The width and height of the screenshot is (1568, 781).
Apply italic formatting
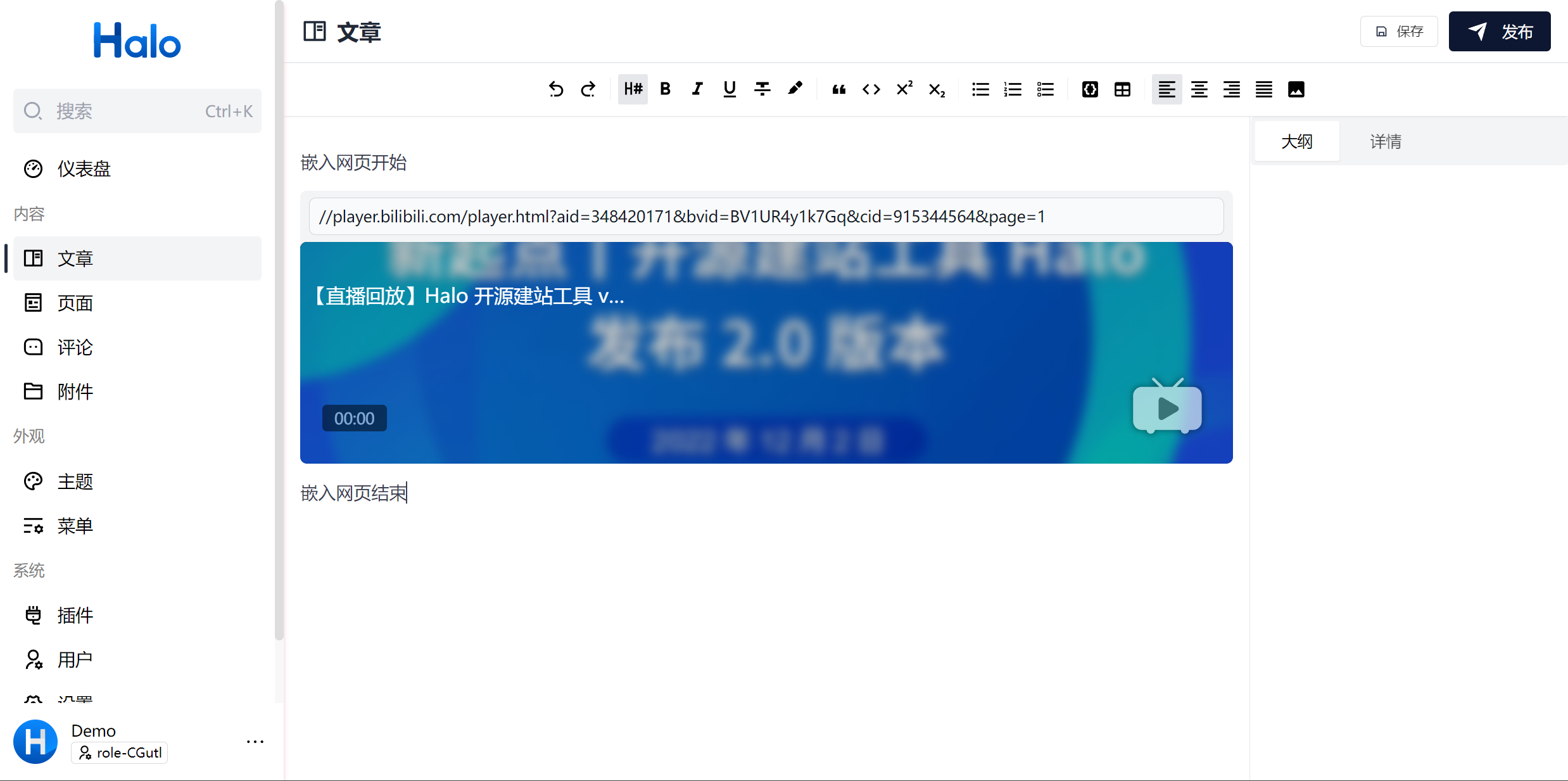pyautogui.click(x=697, y=89)
